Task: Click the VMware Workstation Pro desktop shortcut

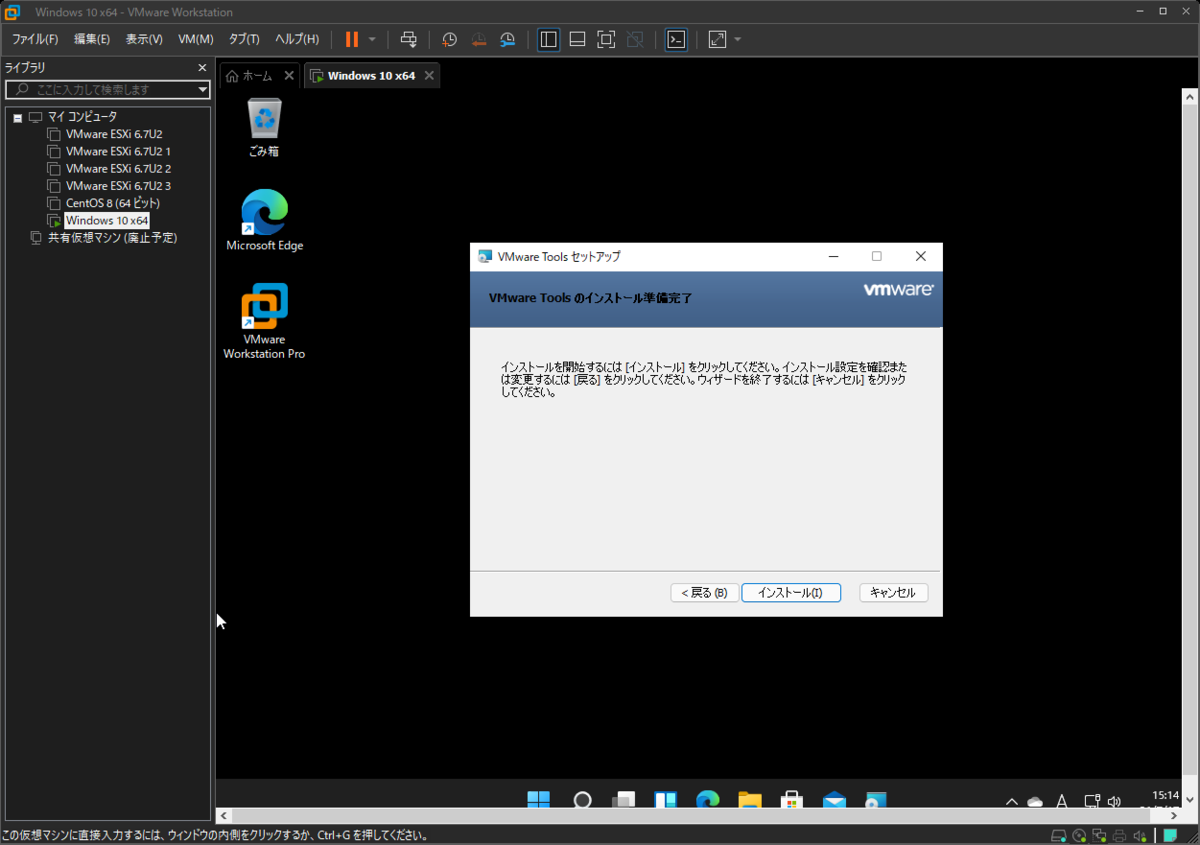Action: [x=265, y=322]
